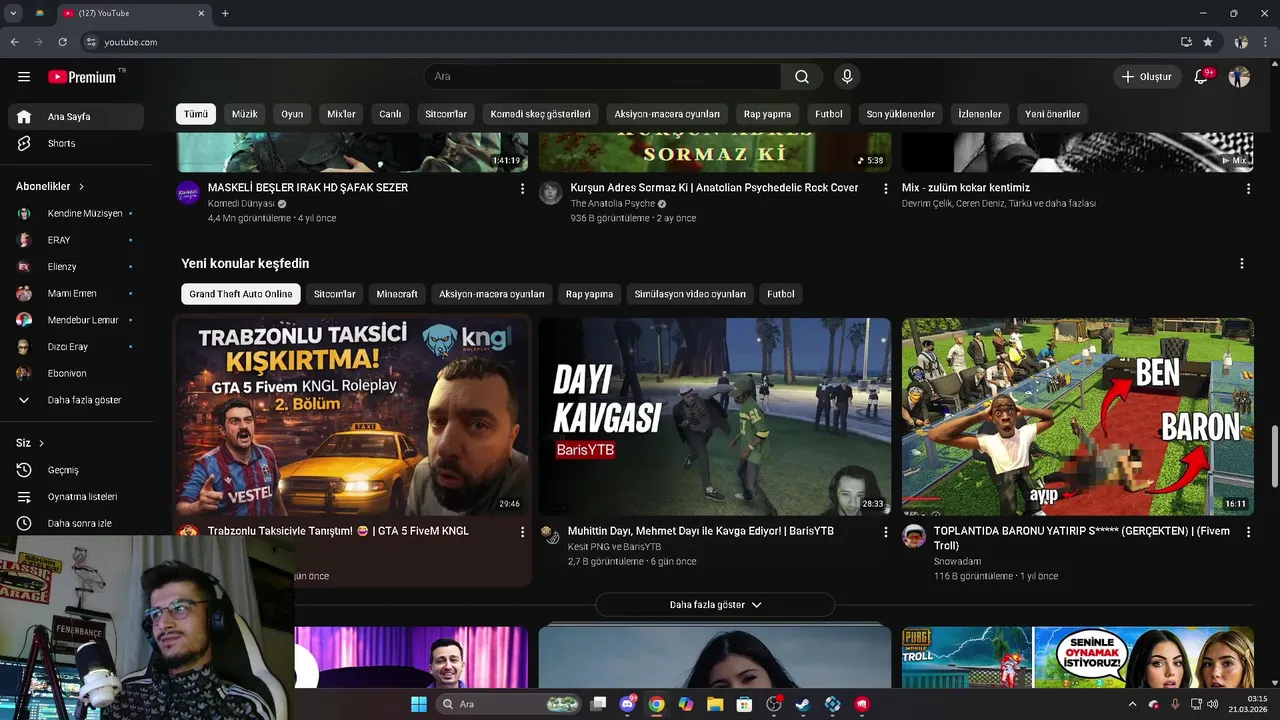
Task: Select Minecraft topic chip
Action: (397, 294)
